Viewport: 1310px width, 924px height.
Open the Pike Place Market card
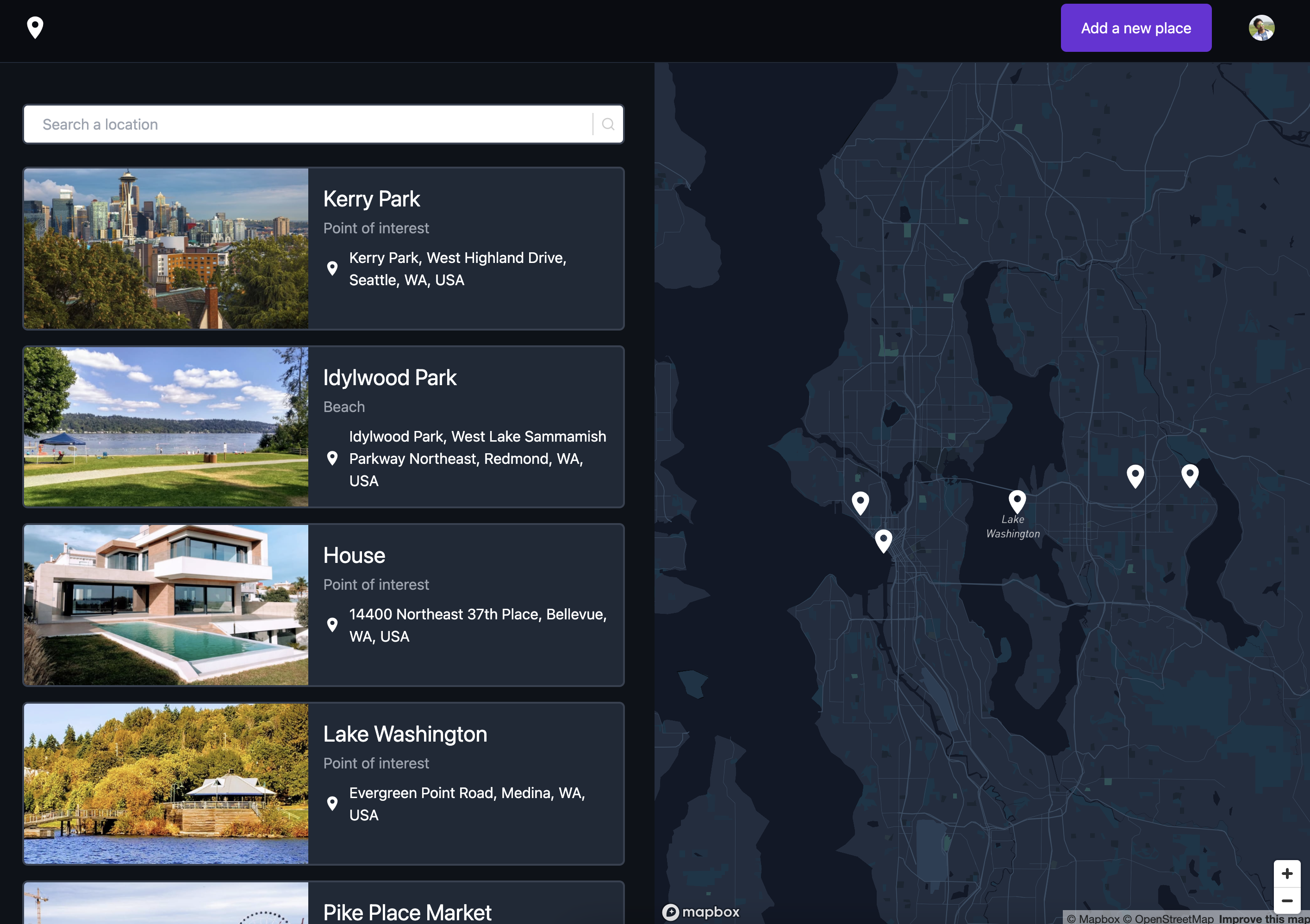click(407, 911)
